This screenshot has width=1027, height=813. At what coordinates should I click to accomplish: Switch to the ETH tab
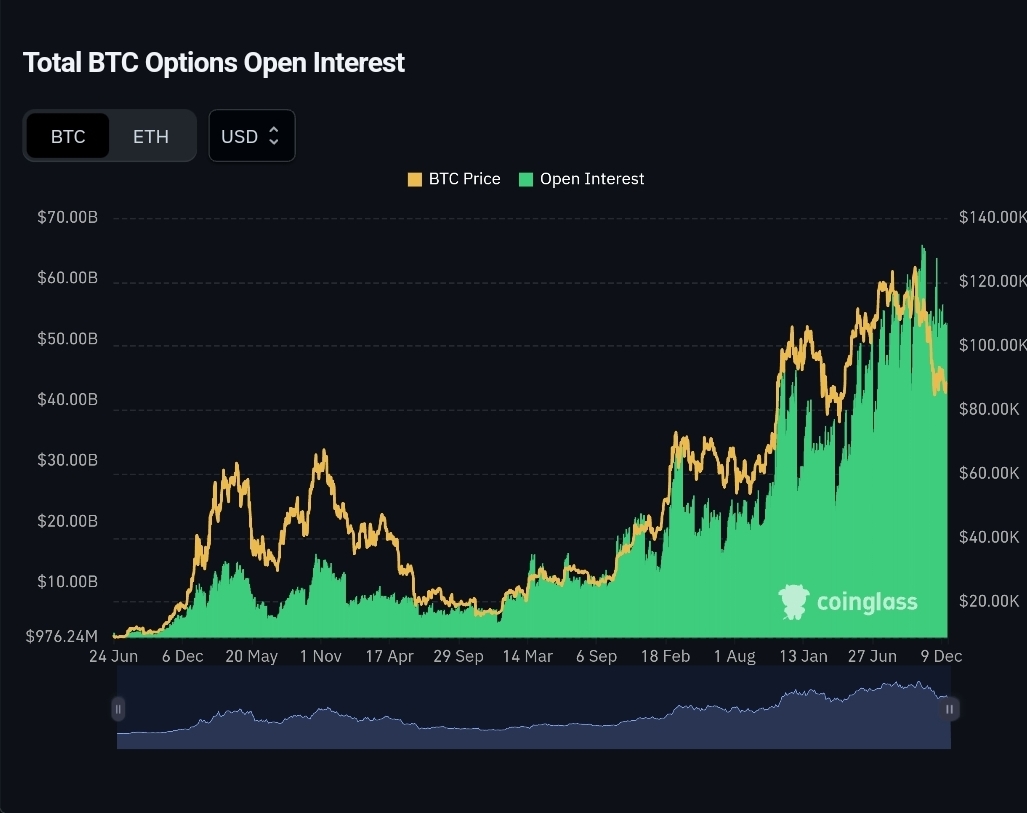(151, 136)
